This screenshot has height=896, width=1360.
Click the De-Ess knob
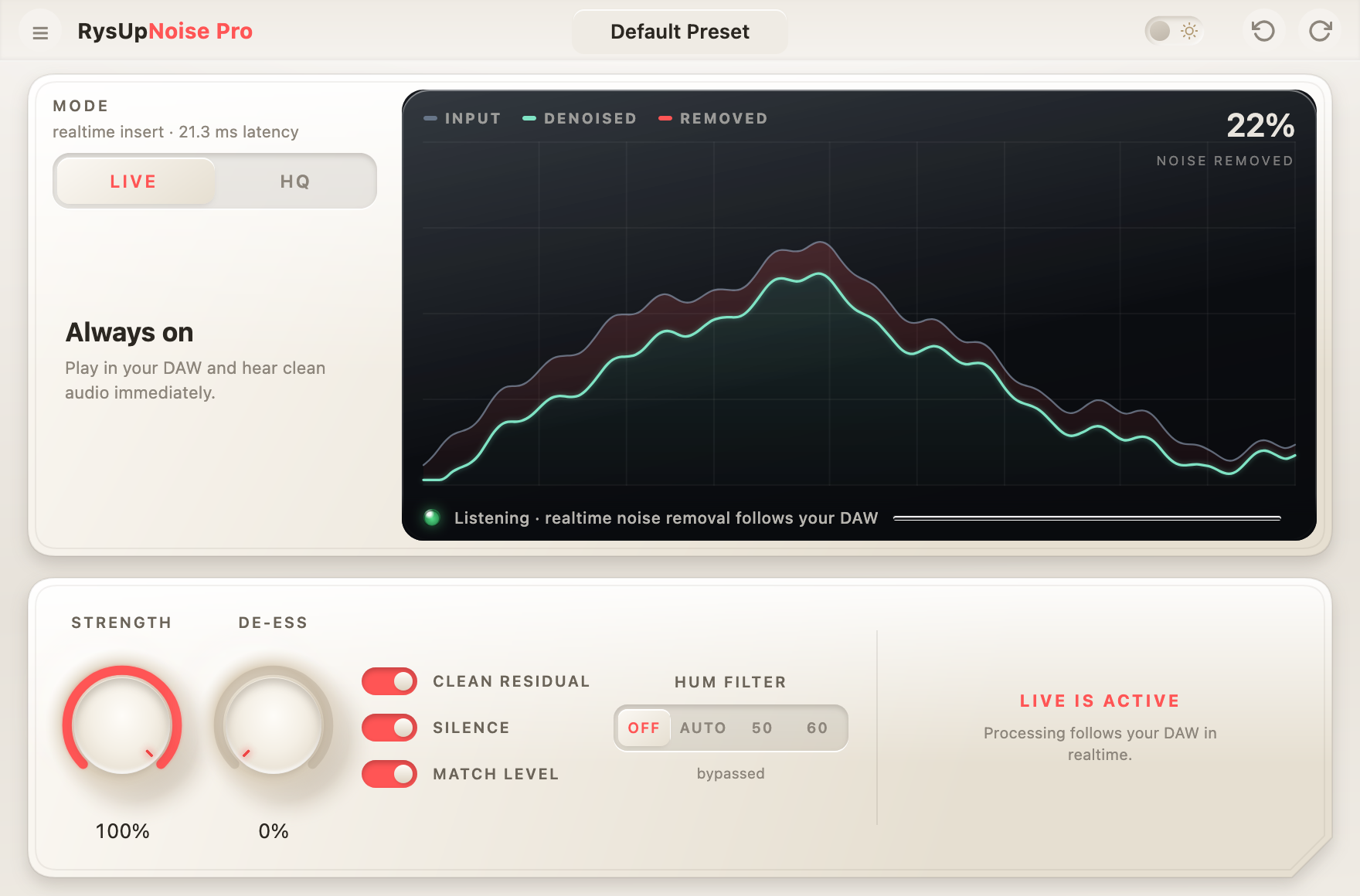point(274,725)
